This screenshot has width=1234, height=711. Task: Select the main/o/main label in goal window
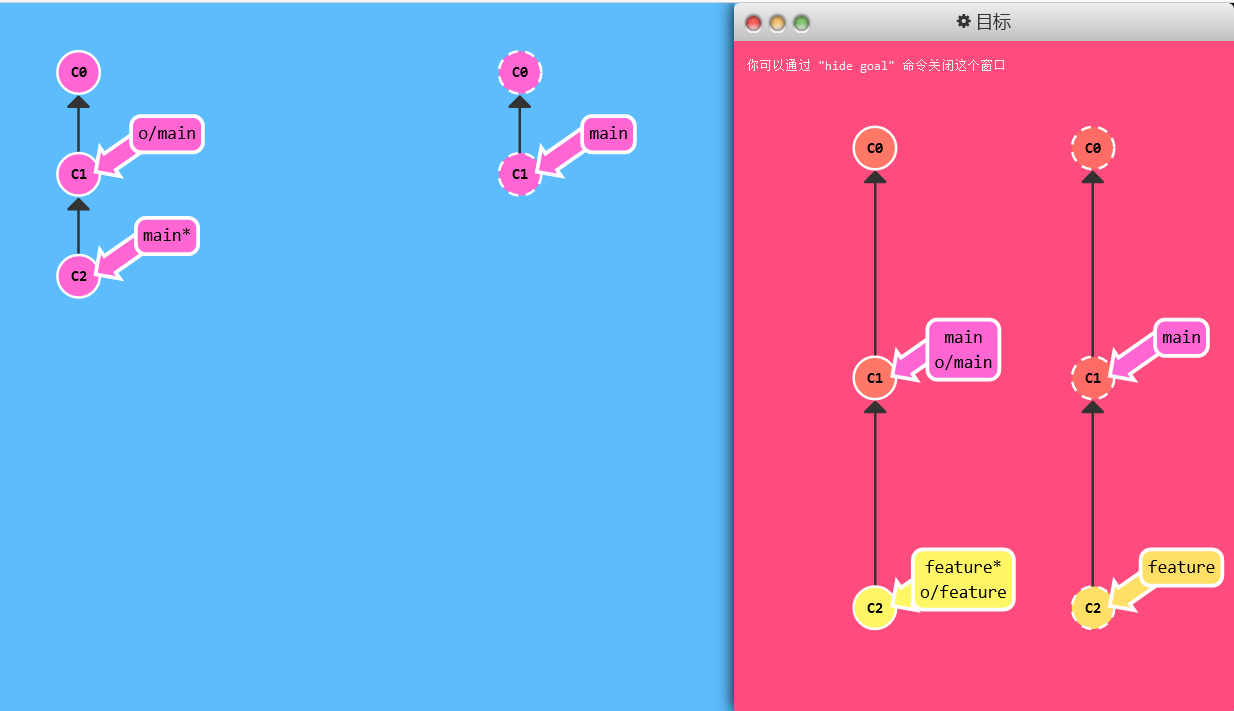[x=963, y=350]
